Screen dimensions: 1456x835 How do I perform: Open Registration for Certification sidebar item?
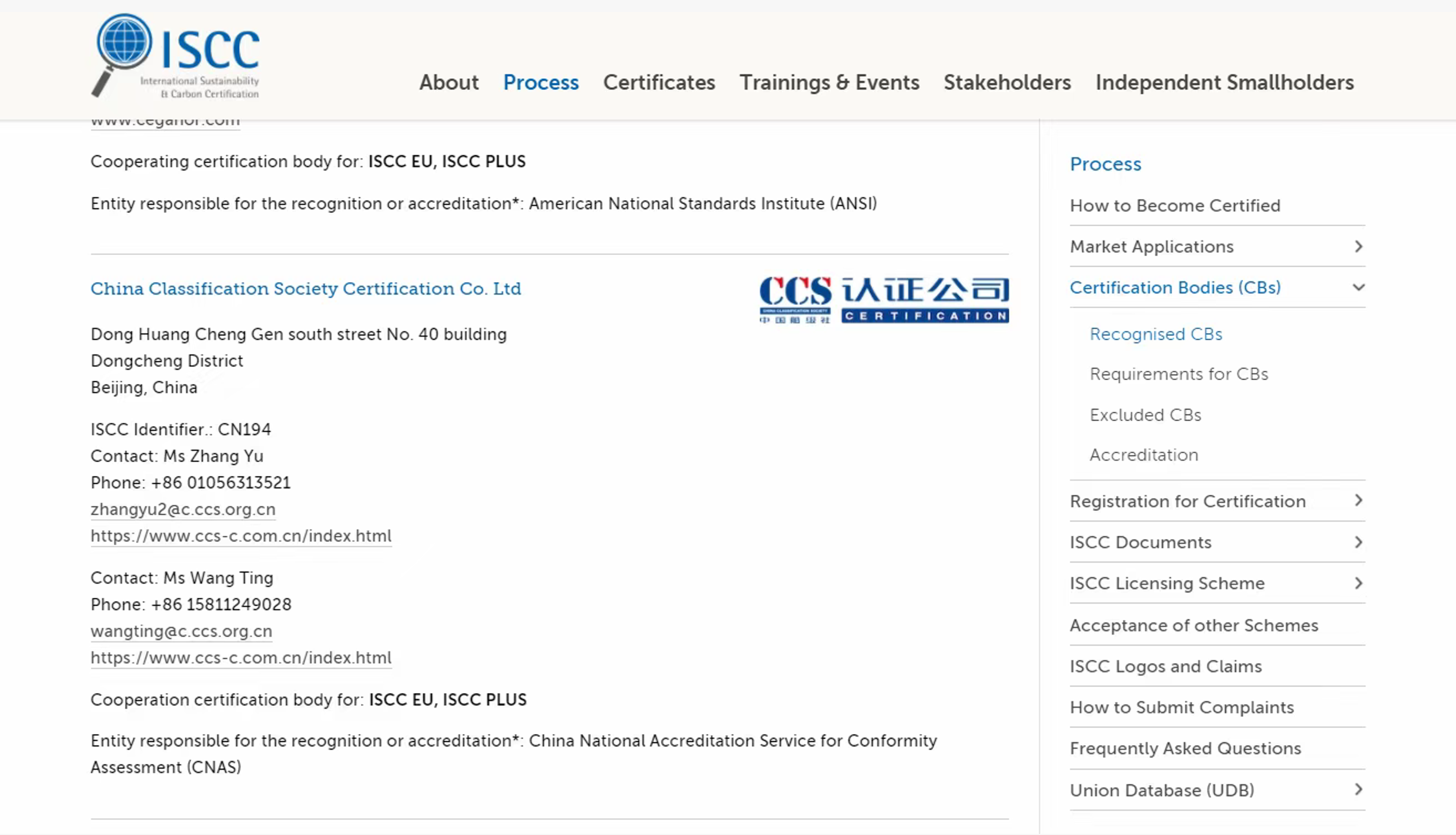pyautogui.click(x=1188, y=501)
